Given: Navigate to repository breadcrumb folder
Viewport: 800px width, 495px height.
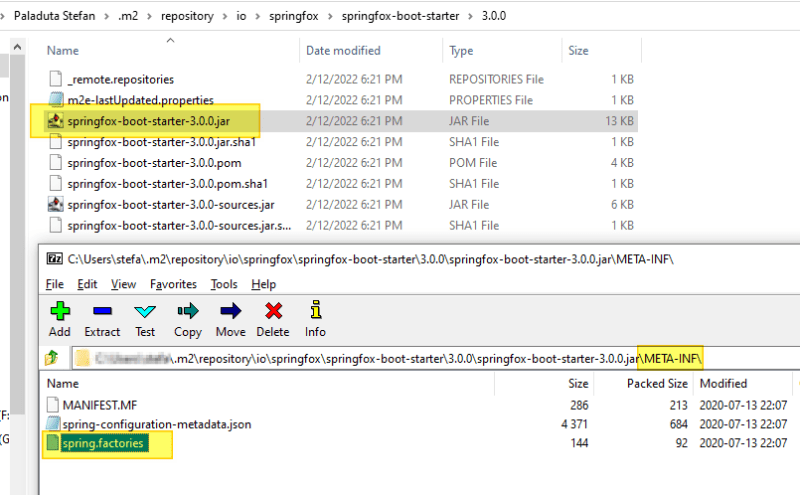Looking at the screenshot, I should click(187, 16).
